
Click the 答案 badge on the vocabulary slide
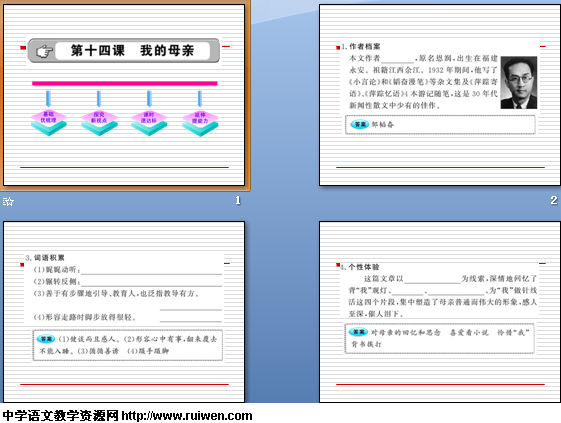pos(46,339)
